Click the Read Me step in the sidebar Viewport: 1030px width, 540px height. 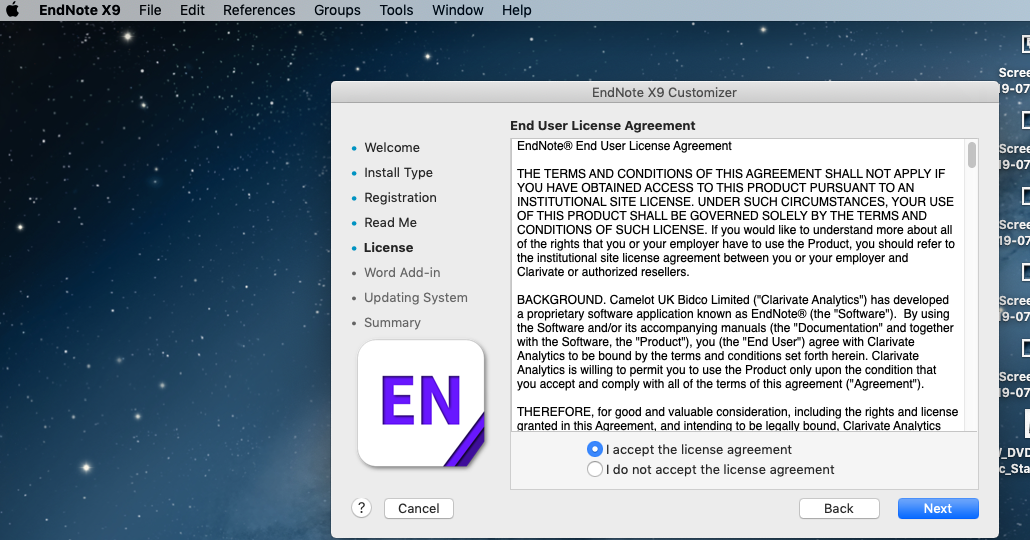(390, 222)
